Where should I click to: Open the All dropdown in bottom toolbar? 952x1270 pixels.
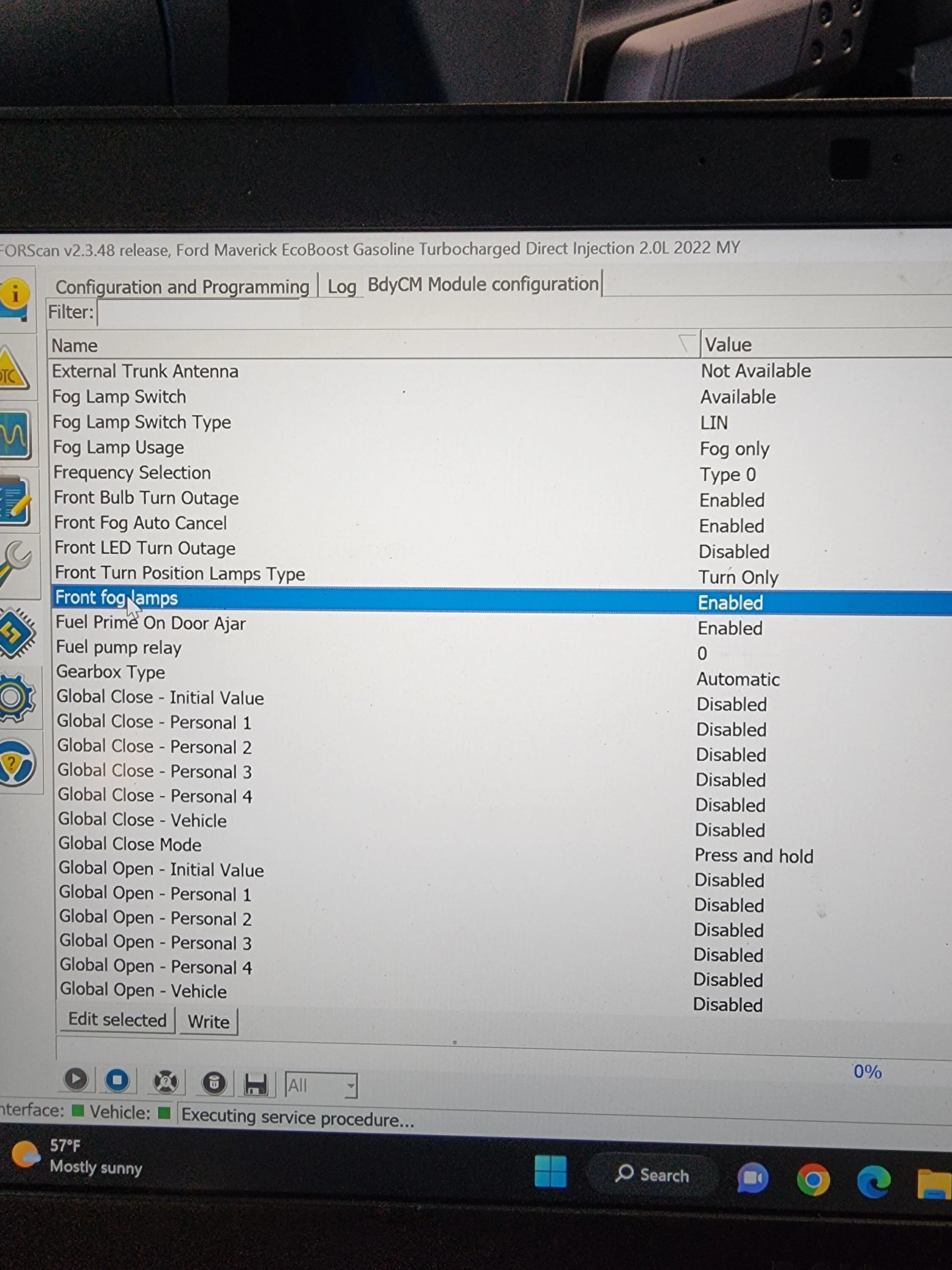(321, 1086)
